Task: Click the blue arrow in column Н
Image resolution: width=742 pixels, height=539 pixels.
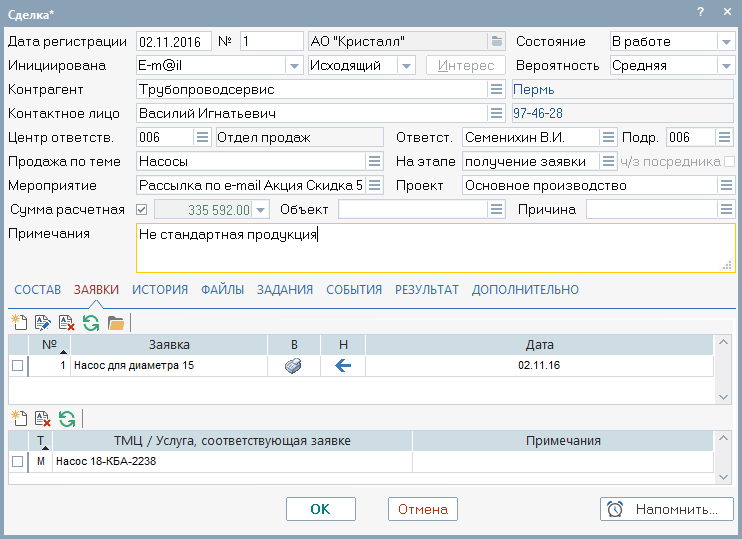Action: [x=343, y=365]
